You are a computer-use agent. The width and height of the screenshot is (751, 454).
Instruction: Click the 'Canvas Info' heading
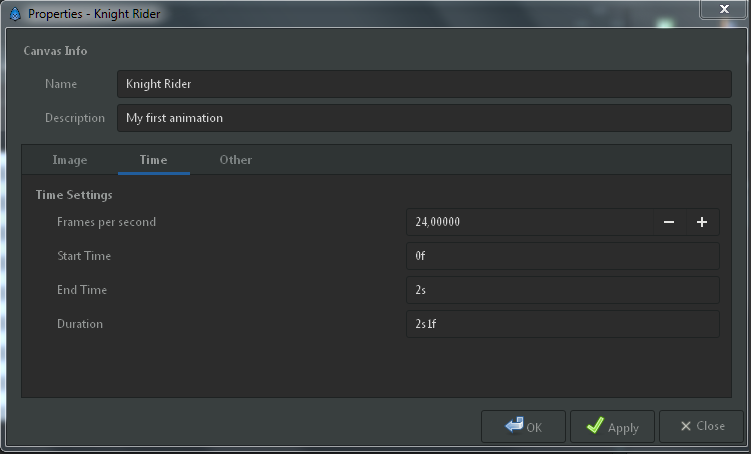[55, 51]
